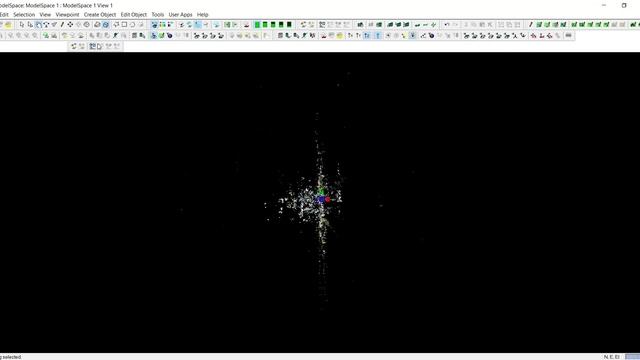This screenshot has height=360, width=640.
Task: Select the polygon fence tool
Action: (x=116, y=25)
